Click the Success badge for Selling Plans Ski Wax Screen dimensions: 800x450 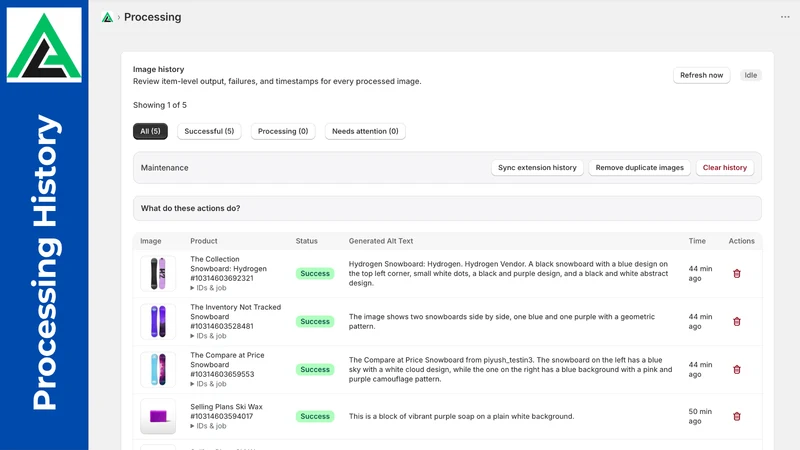(x=315, y=416)
